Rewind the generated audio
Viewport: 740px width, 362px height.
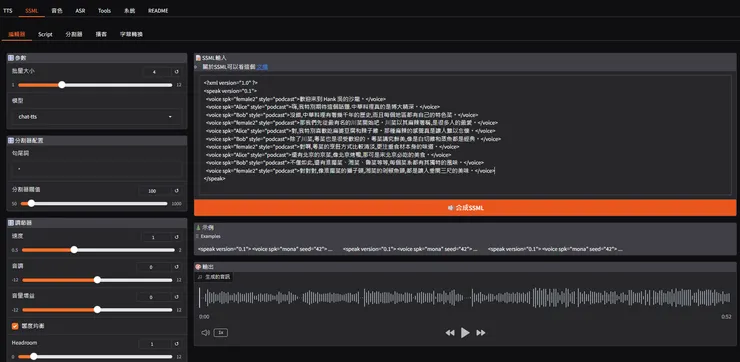pos(450,333)
